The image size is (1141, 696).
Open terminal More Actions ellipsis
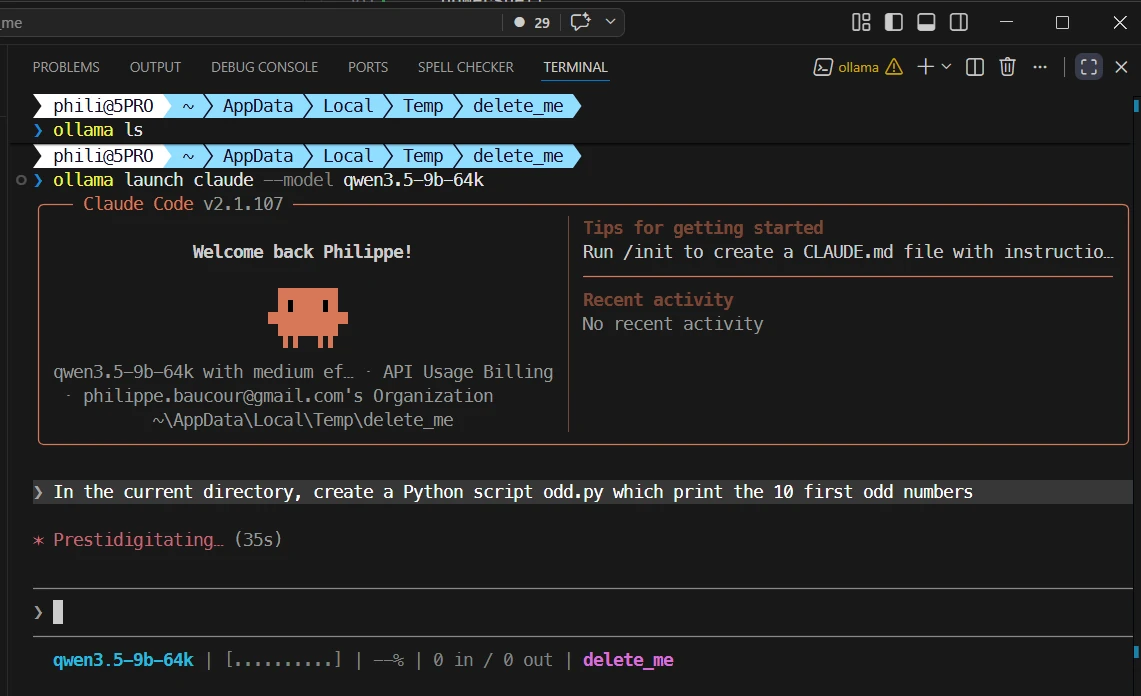pyautogui.click(x=1040, y=67)
